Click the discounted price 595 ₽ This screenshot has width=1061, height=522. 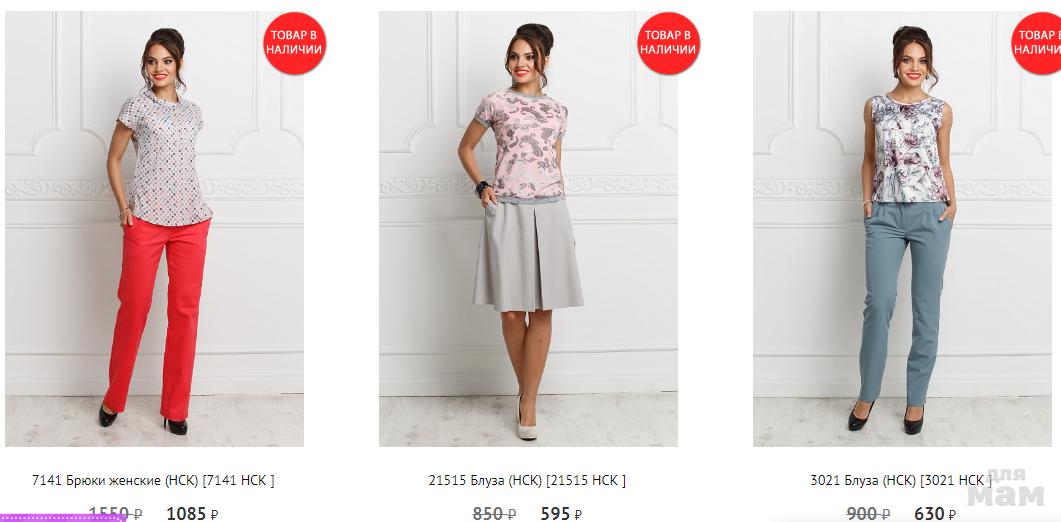point(561,514)
